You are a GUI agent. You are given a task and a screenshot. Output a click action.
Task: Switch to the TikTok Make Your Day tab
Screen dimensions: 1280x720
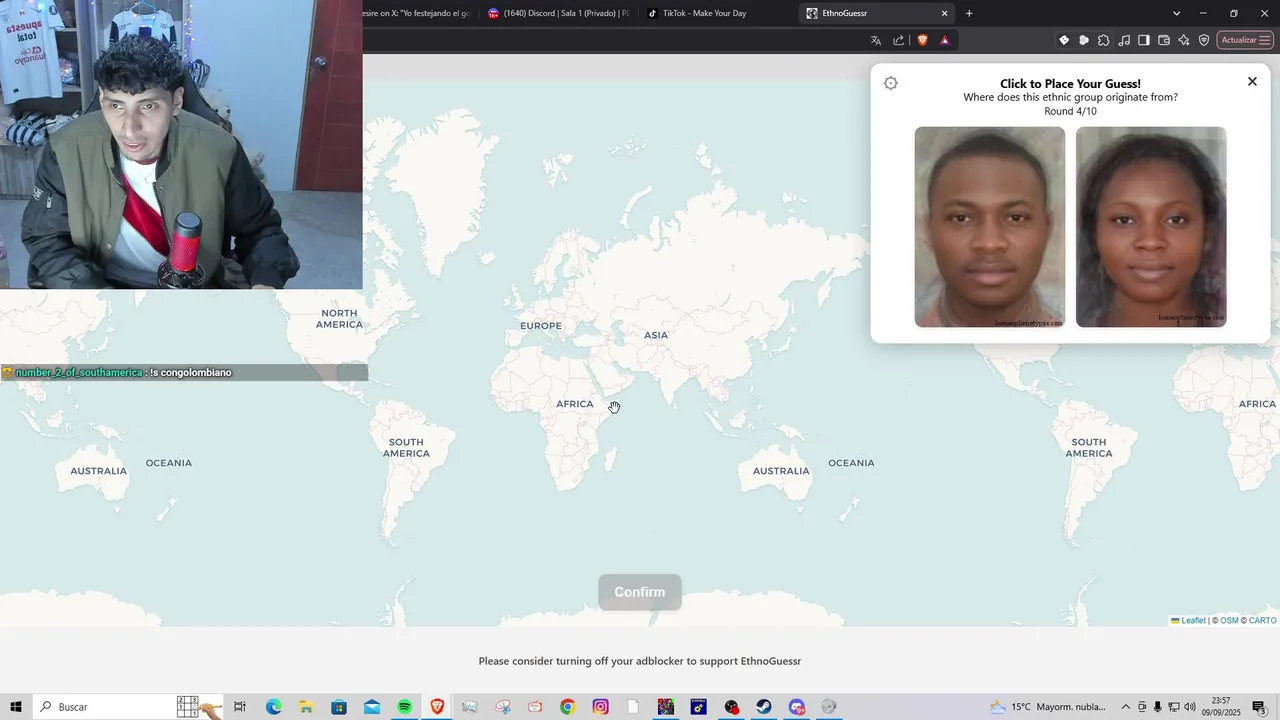tap(710, 13)
